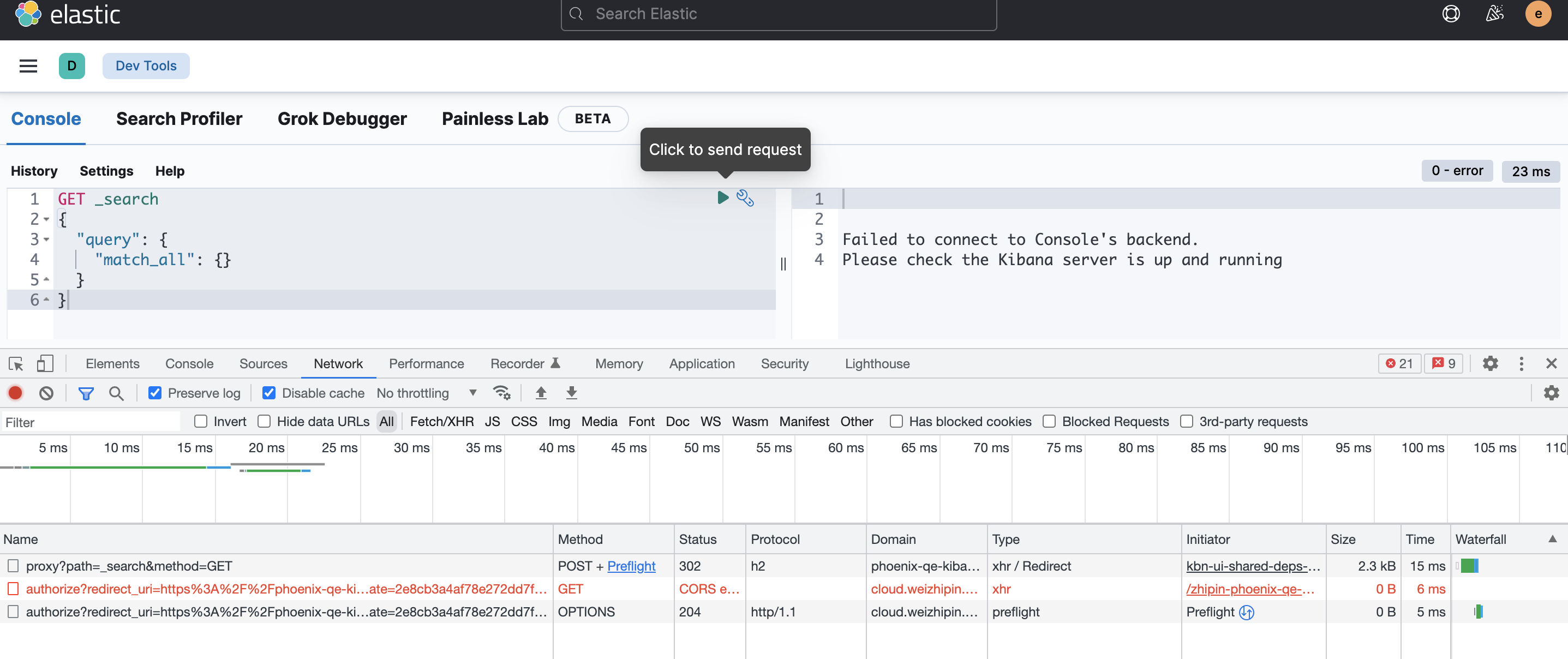Open DevTools network settings gear
This screenshot has height=659, width=1568.
(1551, 392)
